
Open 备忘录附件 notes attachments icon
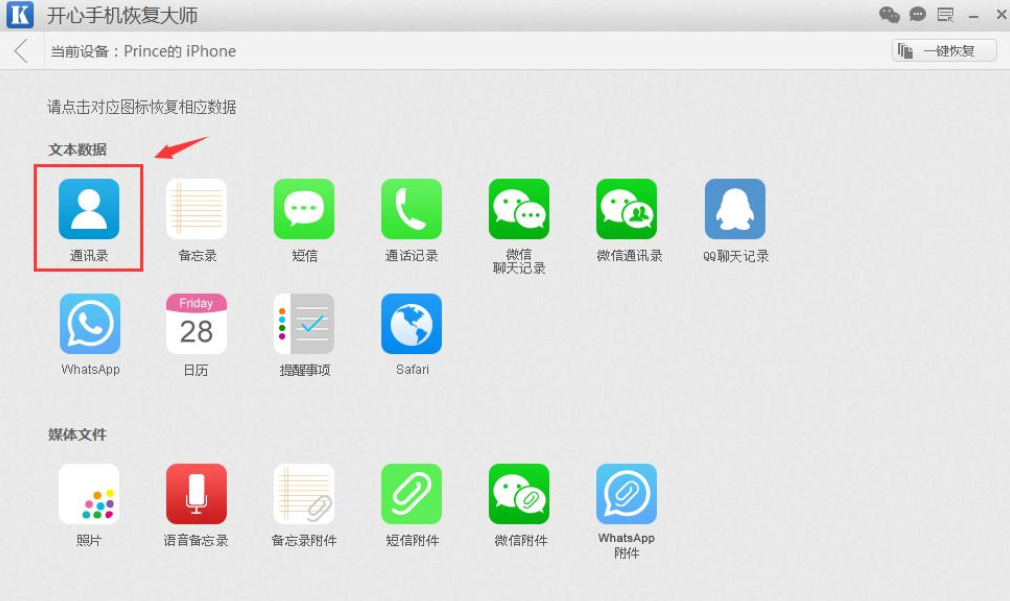tap(304, 494)
